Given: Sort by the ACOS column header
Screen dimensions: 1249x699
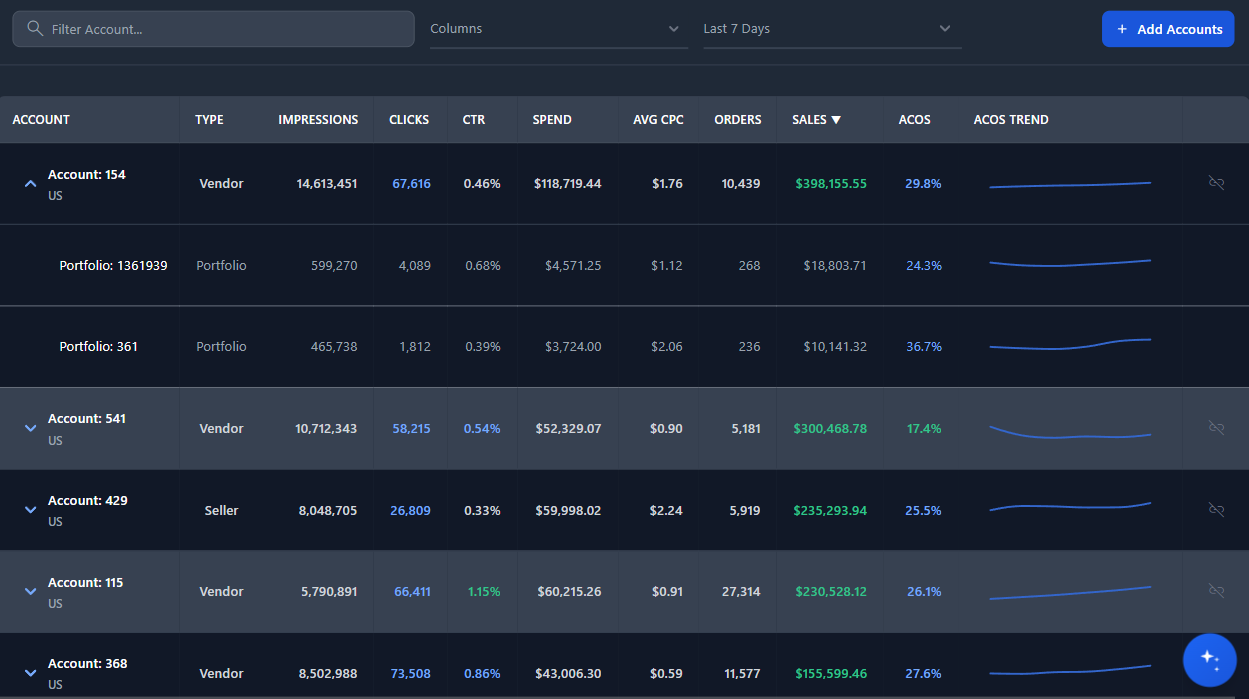Looking at the screenshot, I should tap(914, 120).
